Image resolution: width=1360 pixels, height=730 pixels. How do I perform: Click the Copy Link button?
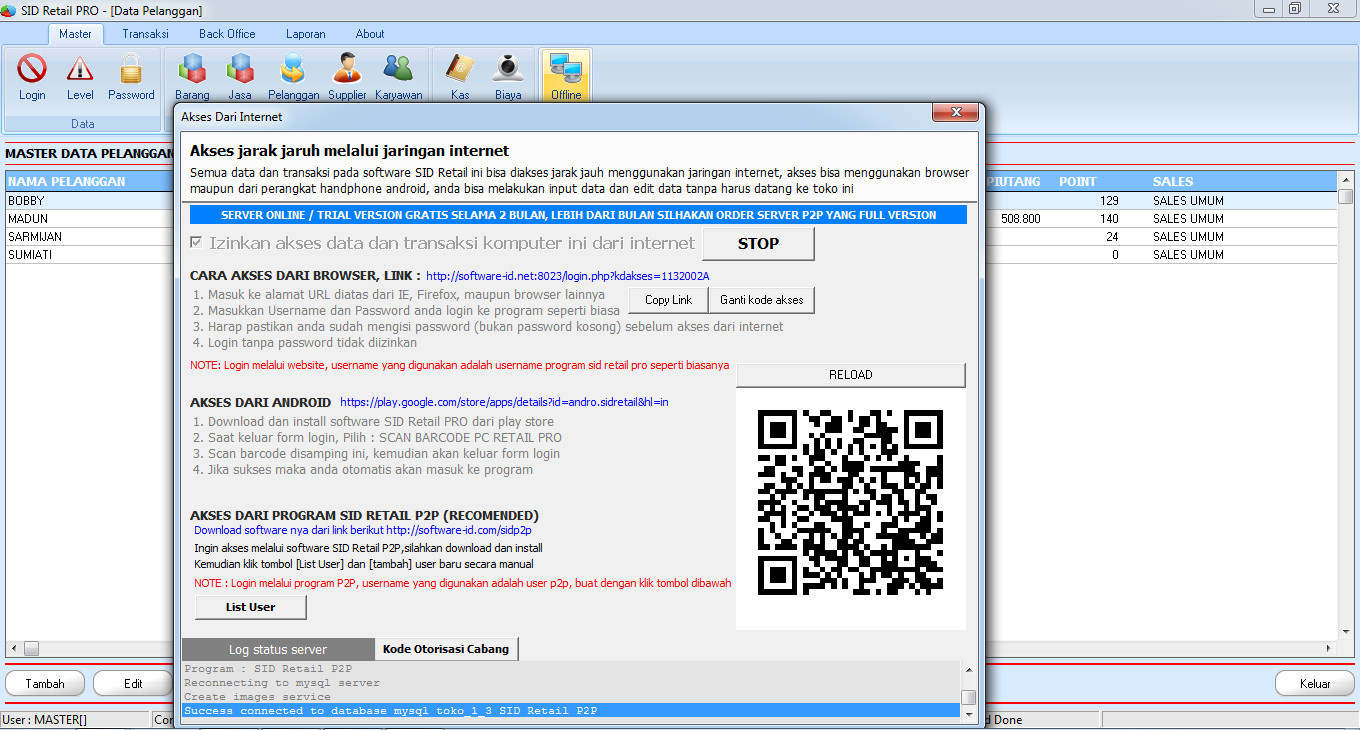click(x=668, y=300)
